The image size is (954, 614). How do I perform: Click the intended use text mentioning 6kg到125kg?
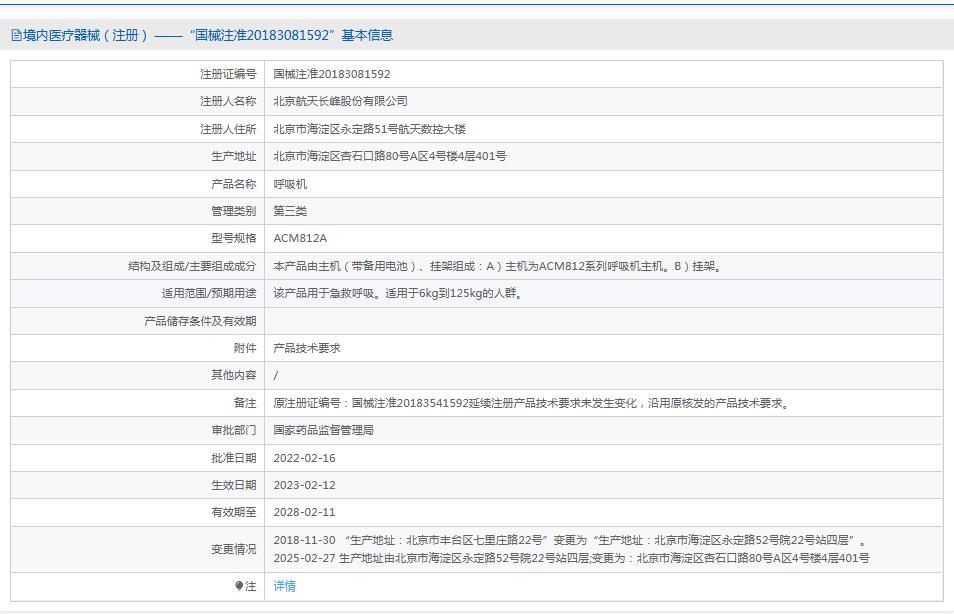397,293
